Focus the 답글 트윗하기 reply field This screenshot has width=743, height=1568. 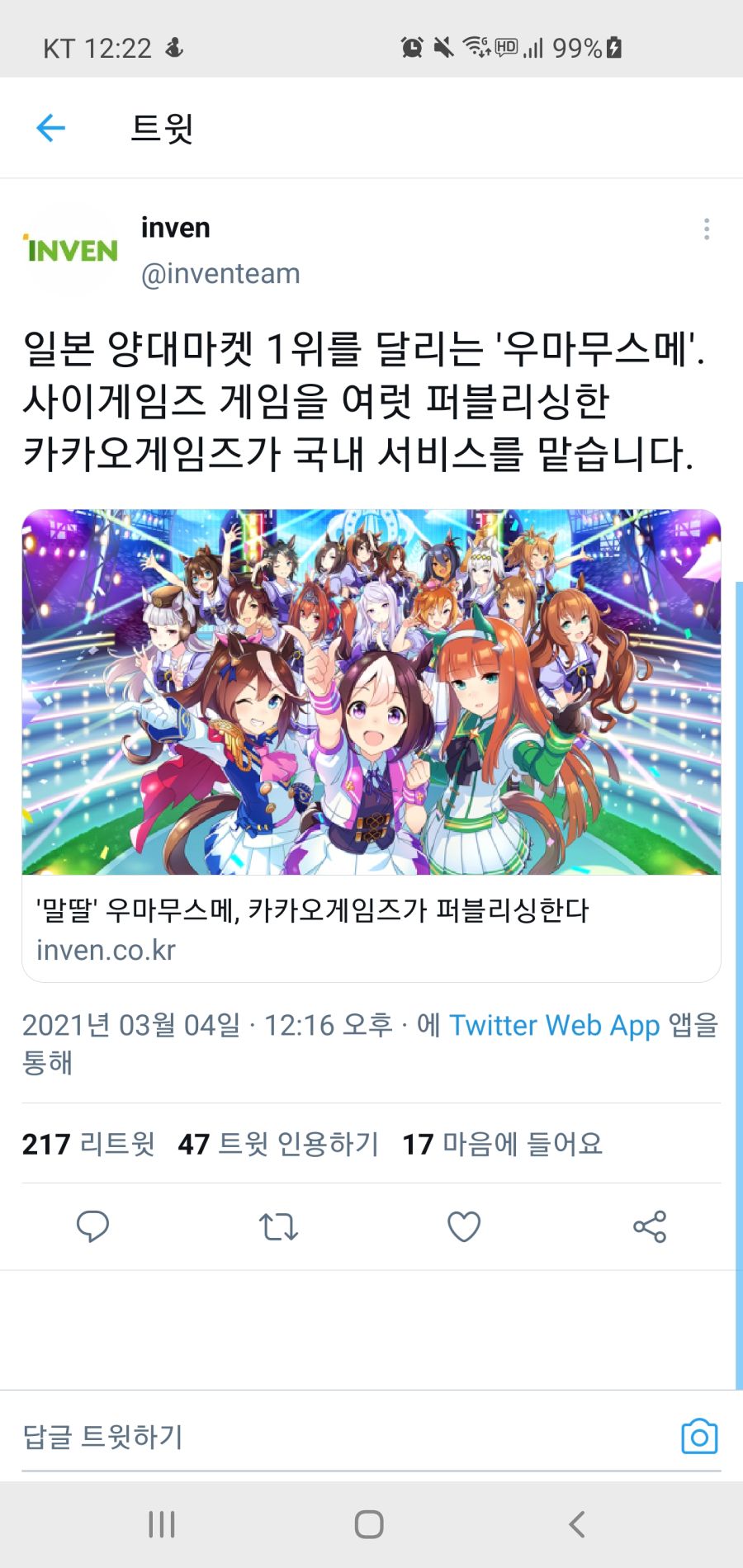point(347,1437)
